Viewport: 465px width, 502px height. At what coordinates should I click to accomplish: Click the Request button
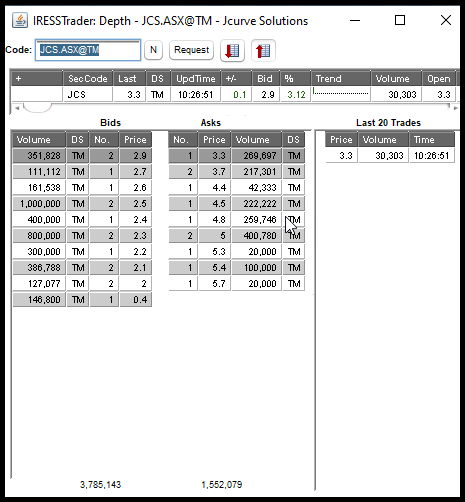point(191,50)
